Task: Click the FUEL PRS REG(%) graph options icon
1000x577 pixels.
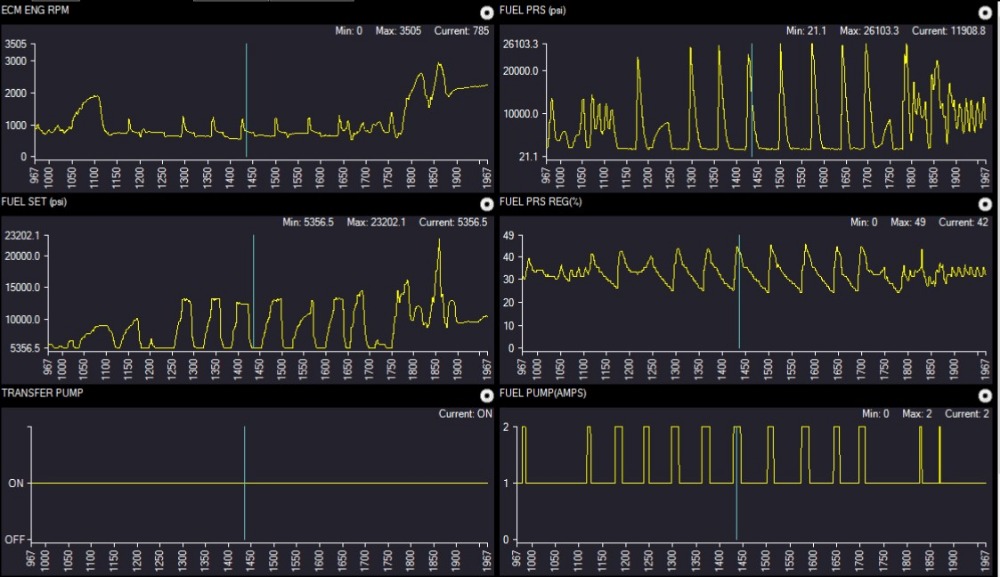Action: [985, 203]
